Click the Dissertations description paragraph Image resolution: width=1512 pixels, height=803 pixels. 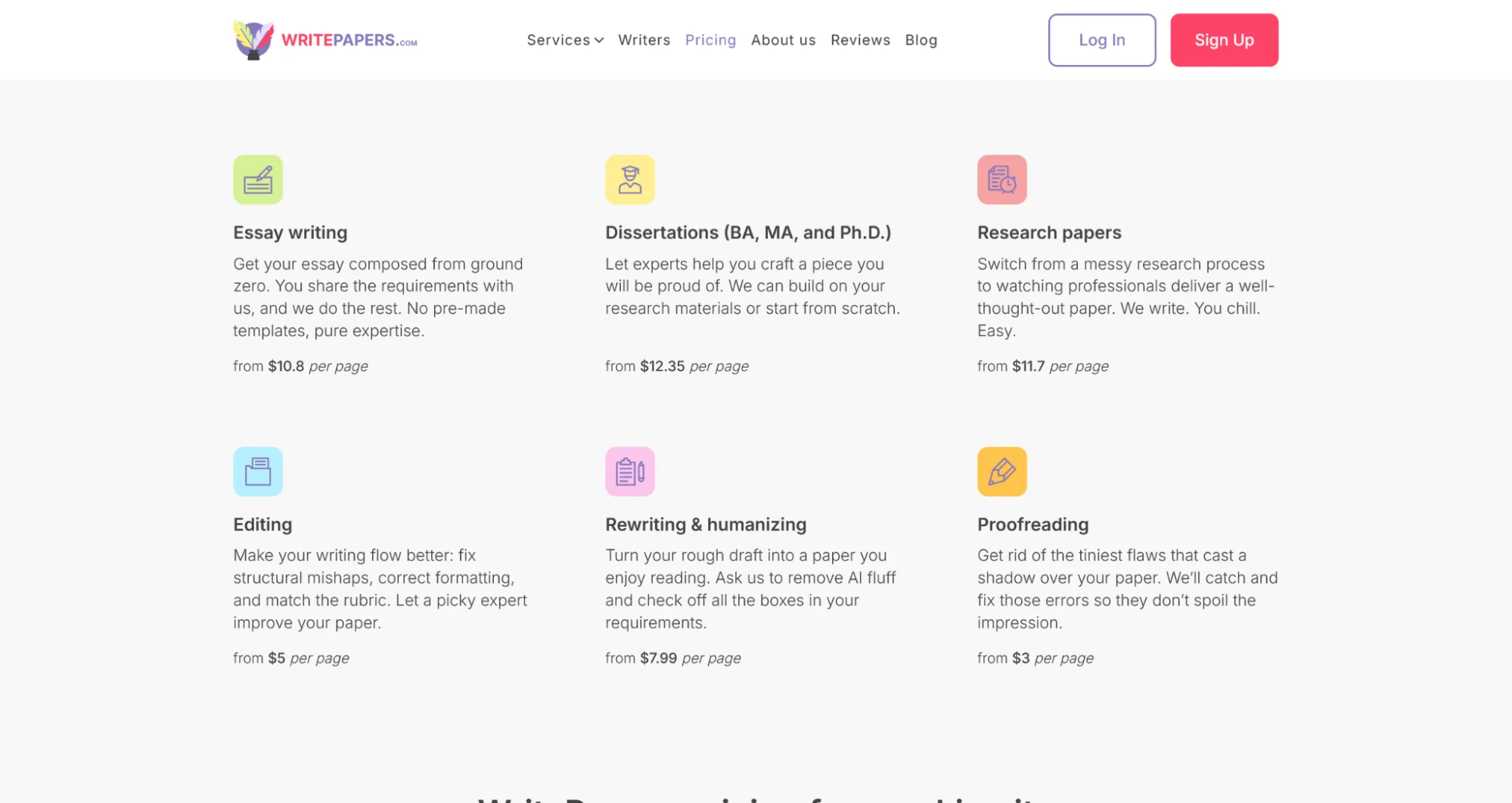click(753, 286)
